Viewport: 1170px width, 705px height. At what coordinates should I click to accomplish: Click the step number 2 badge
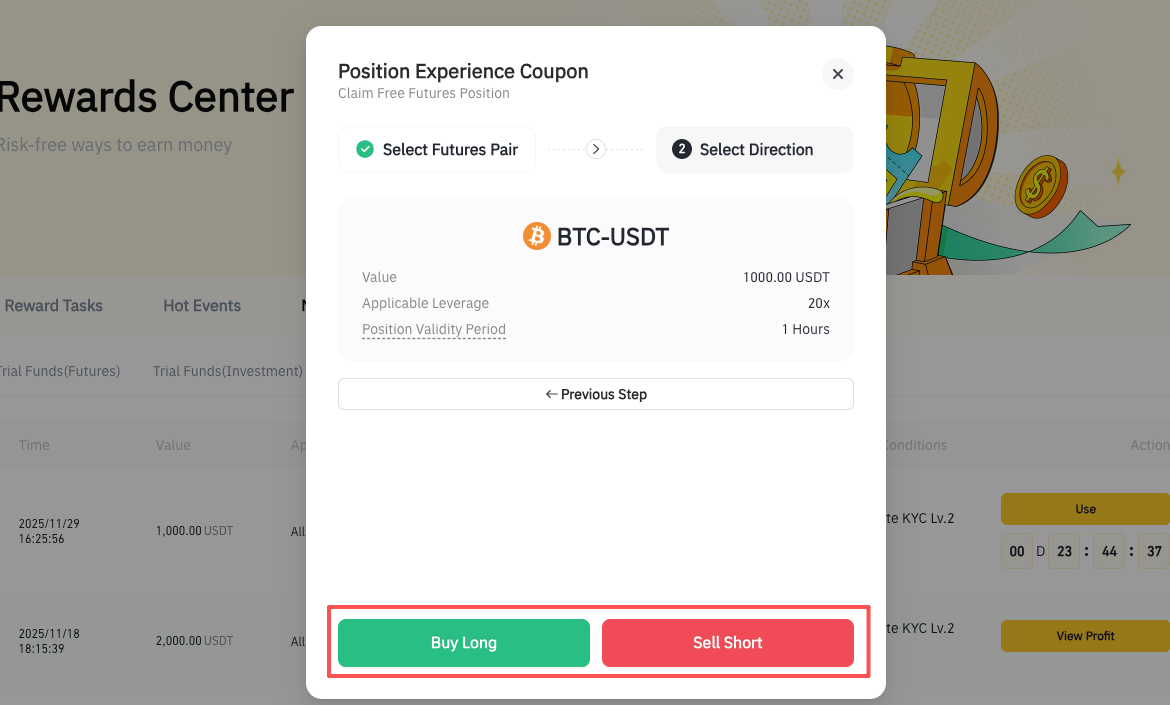[681, 149]
